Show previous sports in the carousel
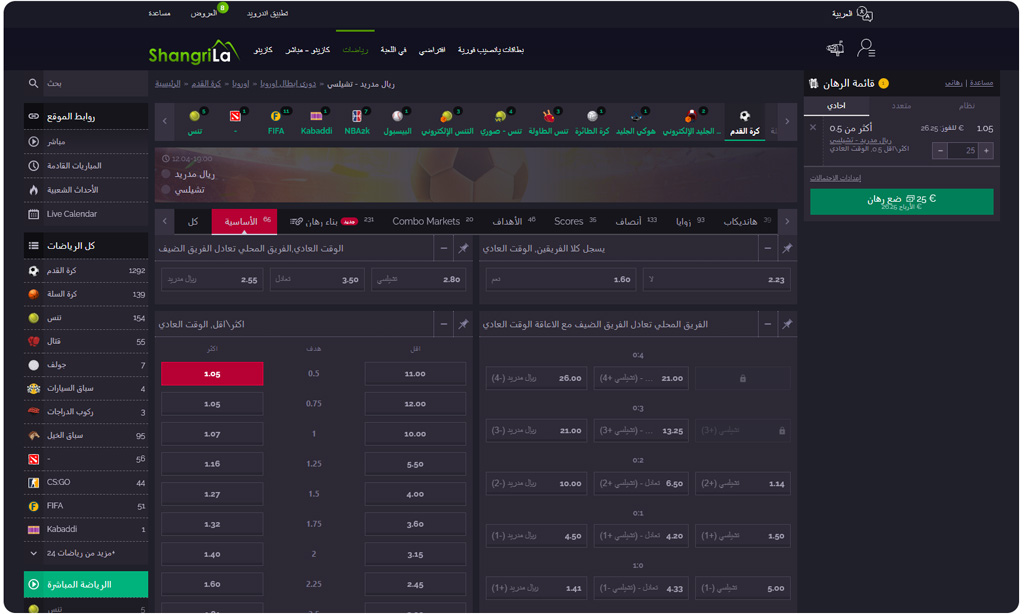Screen dimensions: 1024x614 [165, 121]
